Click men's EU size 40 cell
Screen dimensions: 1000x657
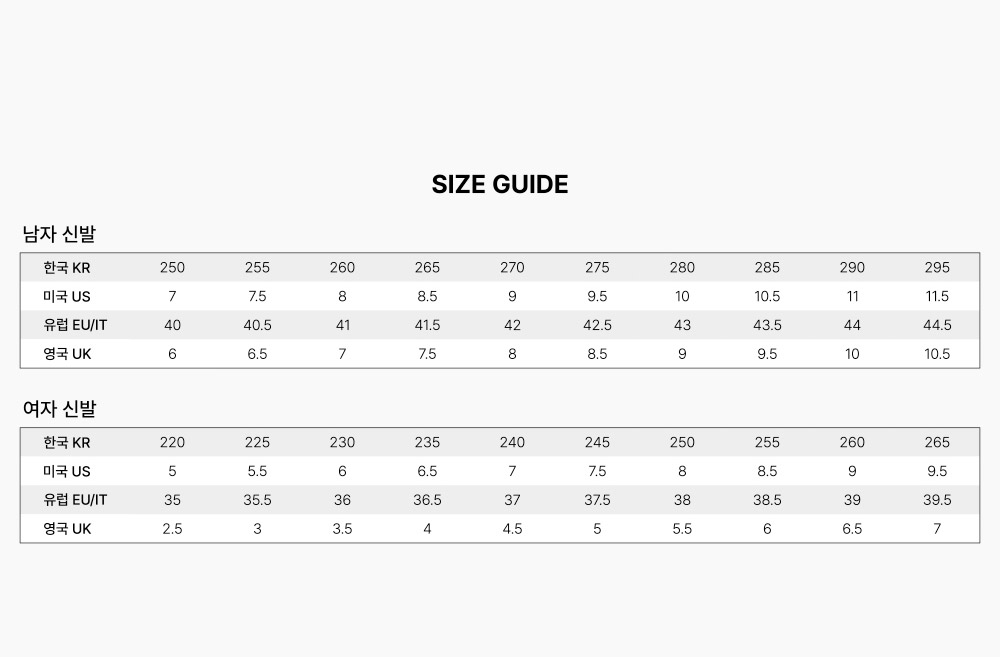(x=172, y=325)
